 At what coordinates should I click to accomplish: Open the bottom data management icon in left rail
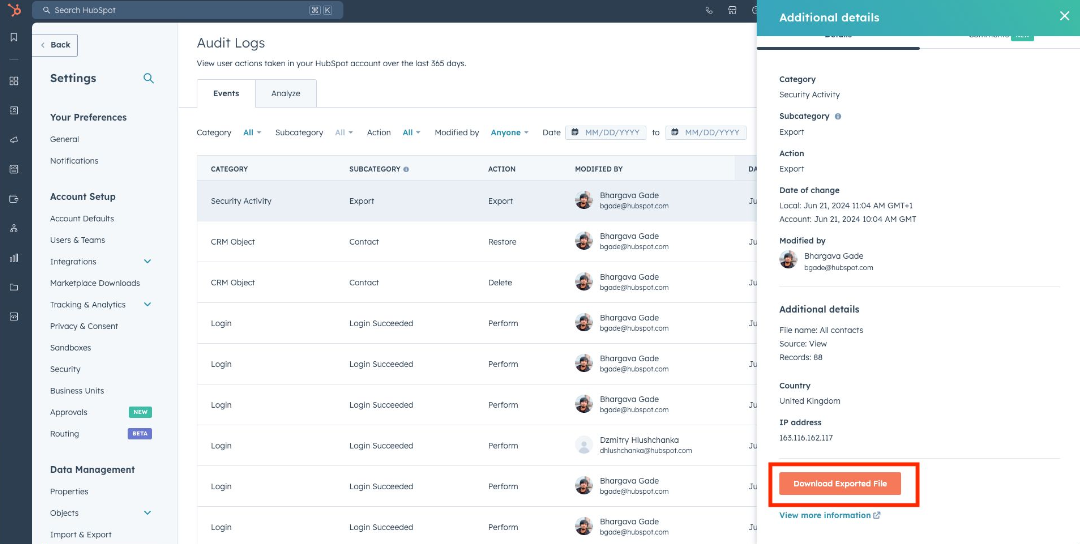coord(14,316)
